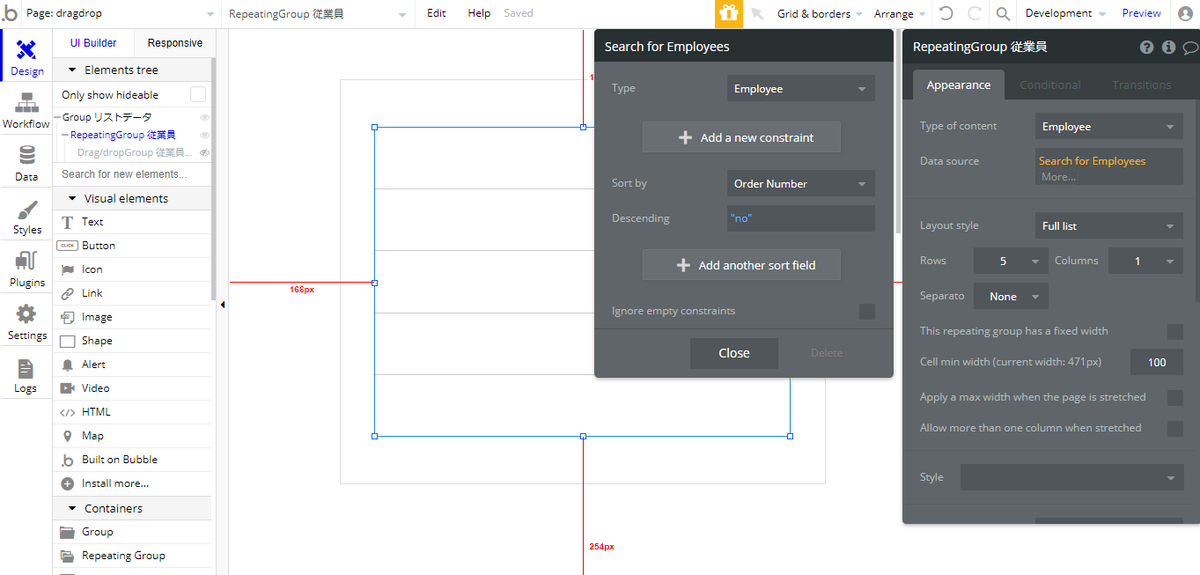Select the HTML visual element
Viewport: 1200px width, 575px height.
(134, 412)
